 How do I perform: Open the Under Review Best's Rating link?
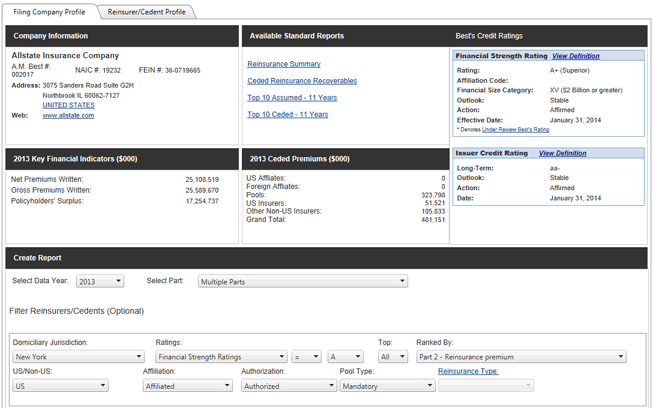(515, 129)
